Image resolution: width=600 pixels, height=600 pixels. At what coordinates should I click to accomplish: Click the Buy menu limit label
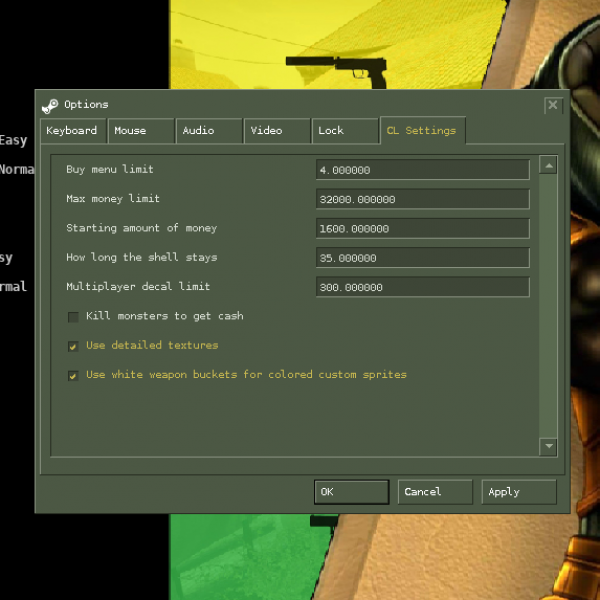click(x=110, y=170)
